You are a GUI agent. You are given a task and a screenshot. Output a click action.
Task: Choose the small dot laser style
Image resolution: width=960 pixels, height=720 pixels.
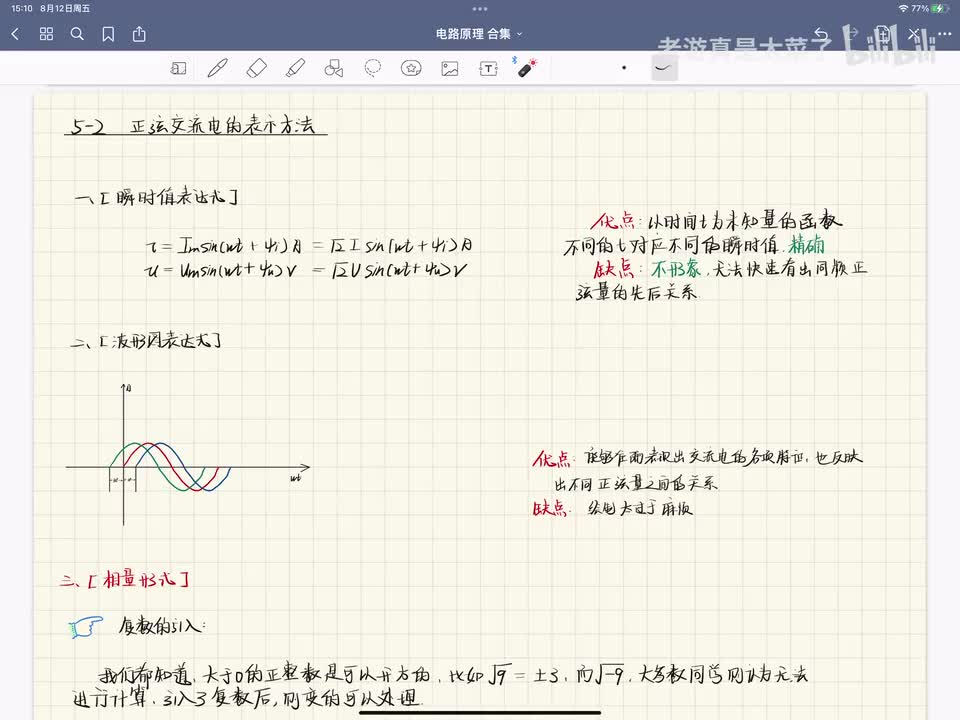click(624, 67)
